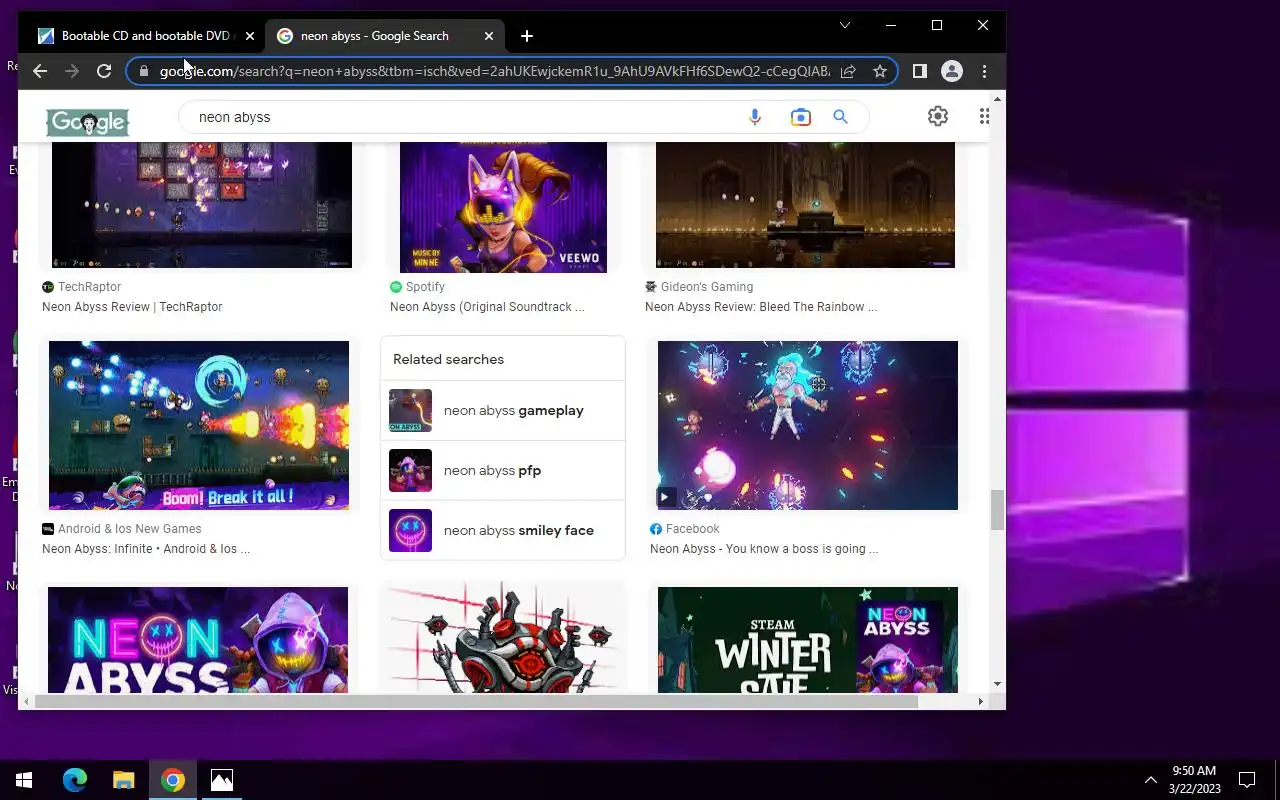Click the Google doodle logo
The height and width of the screenshot is (800, 1280).
tap(87, 122)
